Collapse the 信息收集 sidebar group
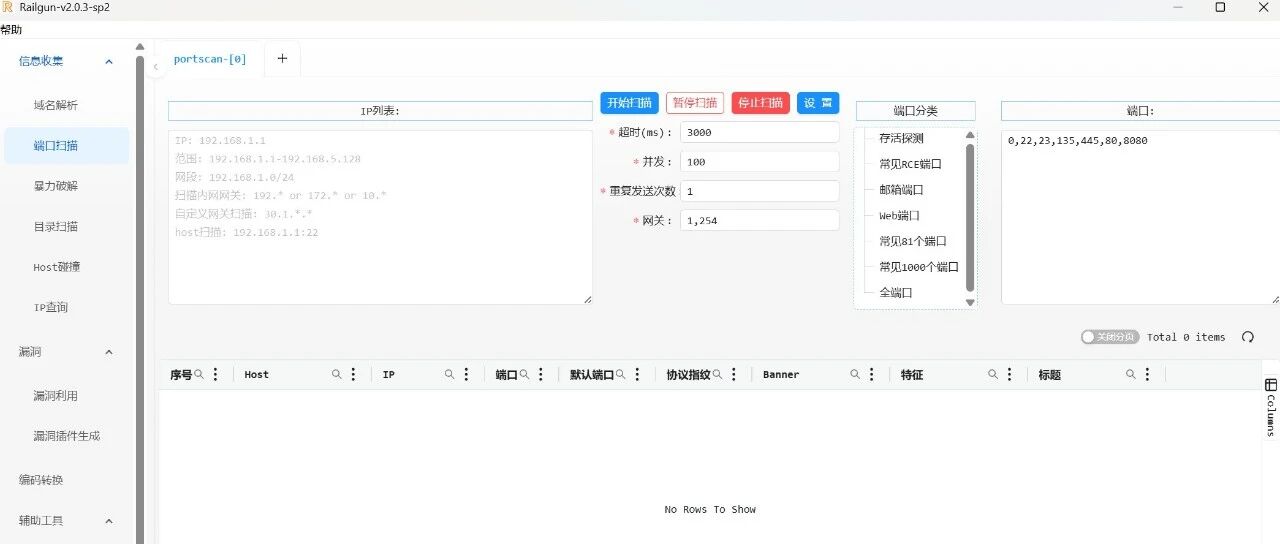 (109, 61)
